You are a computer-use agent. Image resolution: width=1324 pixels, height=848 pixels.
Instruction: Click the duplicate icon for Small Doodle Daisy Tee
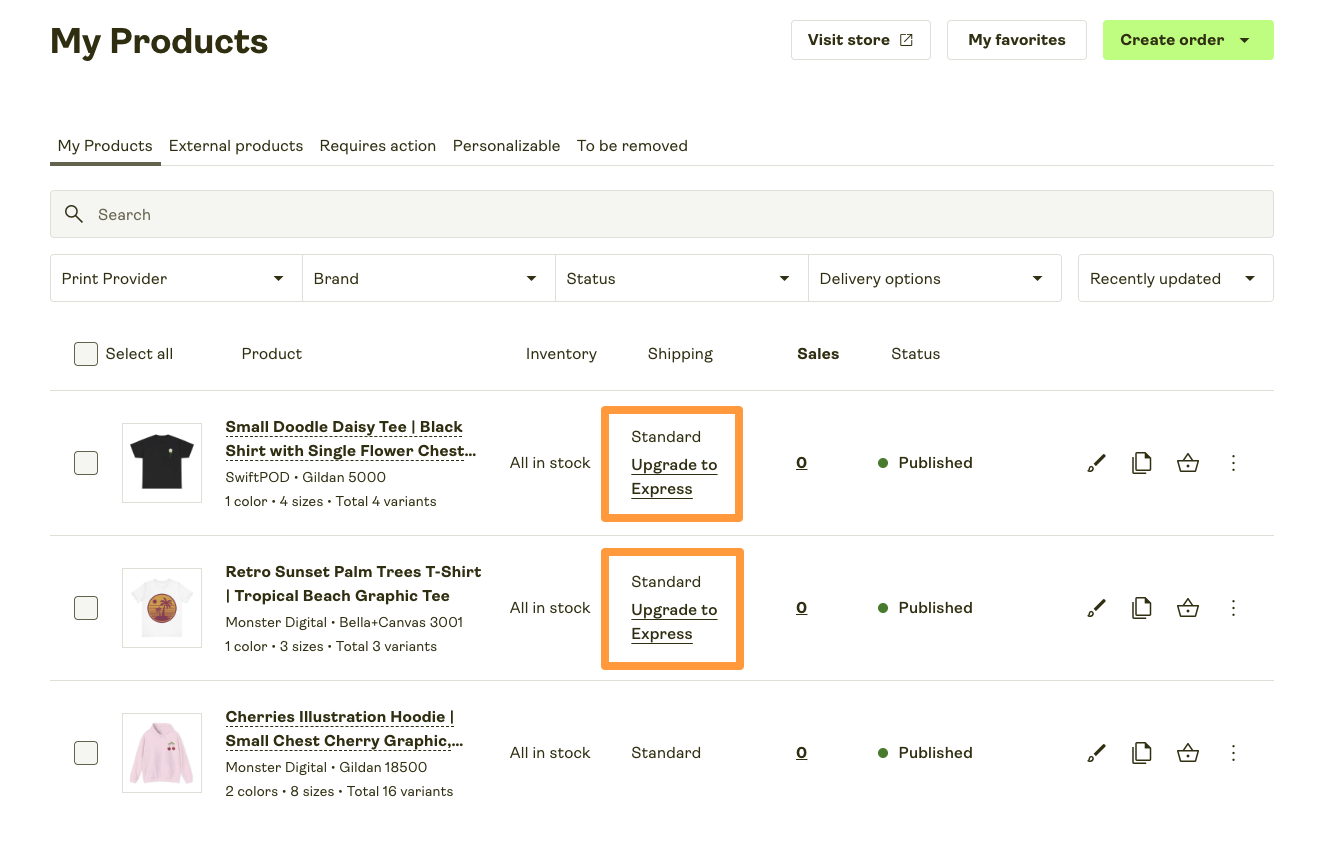pyautogui.click(x=1142, y=462)
